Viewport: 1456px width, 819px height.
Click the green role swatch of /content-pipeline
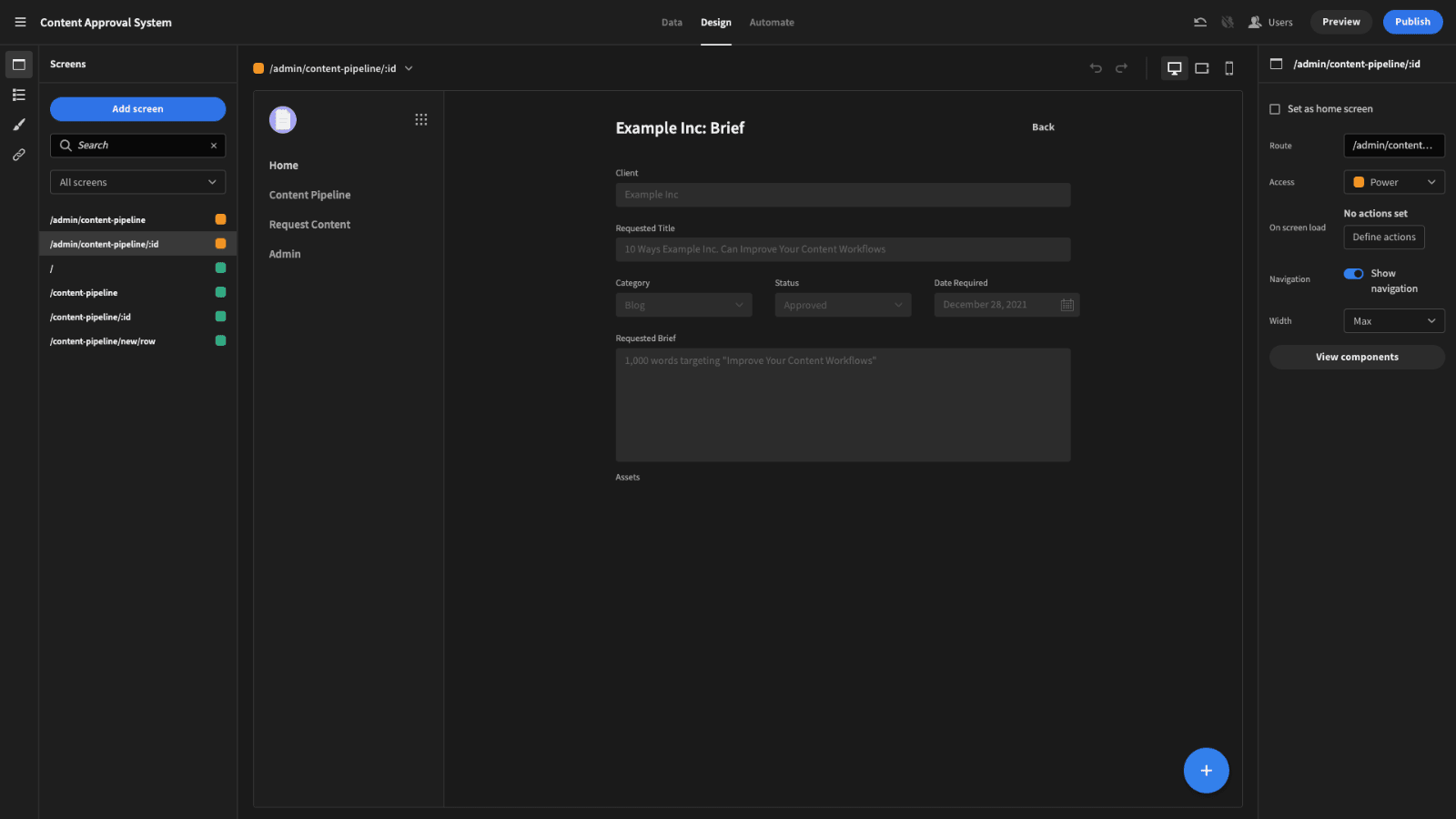tap(220, 292)
